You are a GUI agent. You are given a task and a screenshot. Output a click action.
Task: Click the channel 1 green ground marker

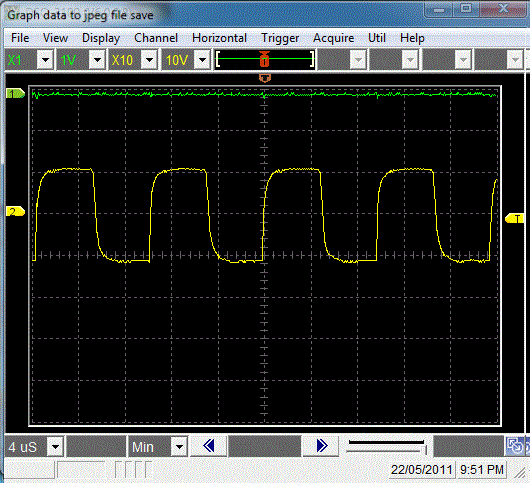tap(16, 93)
